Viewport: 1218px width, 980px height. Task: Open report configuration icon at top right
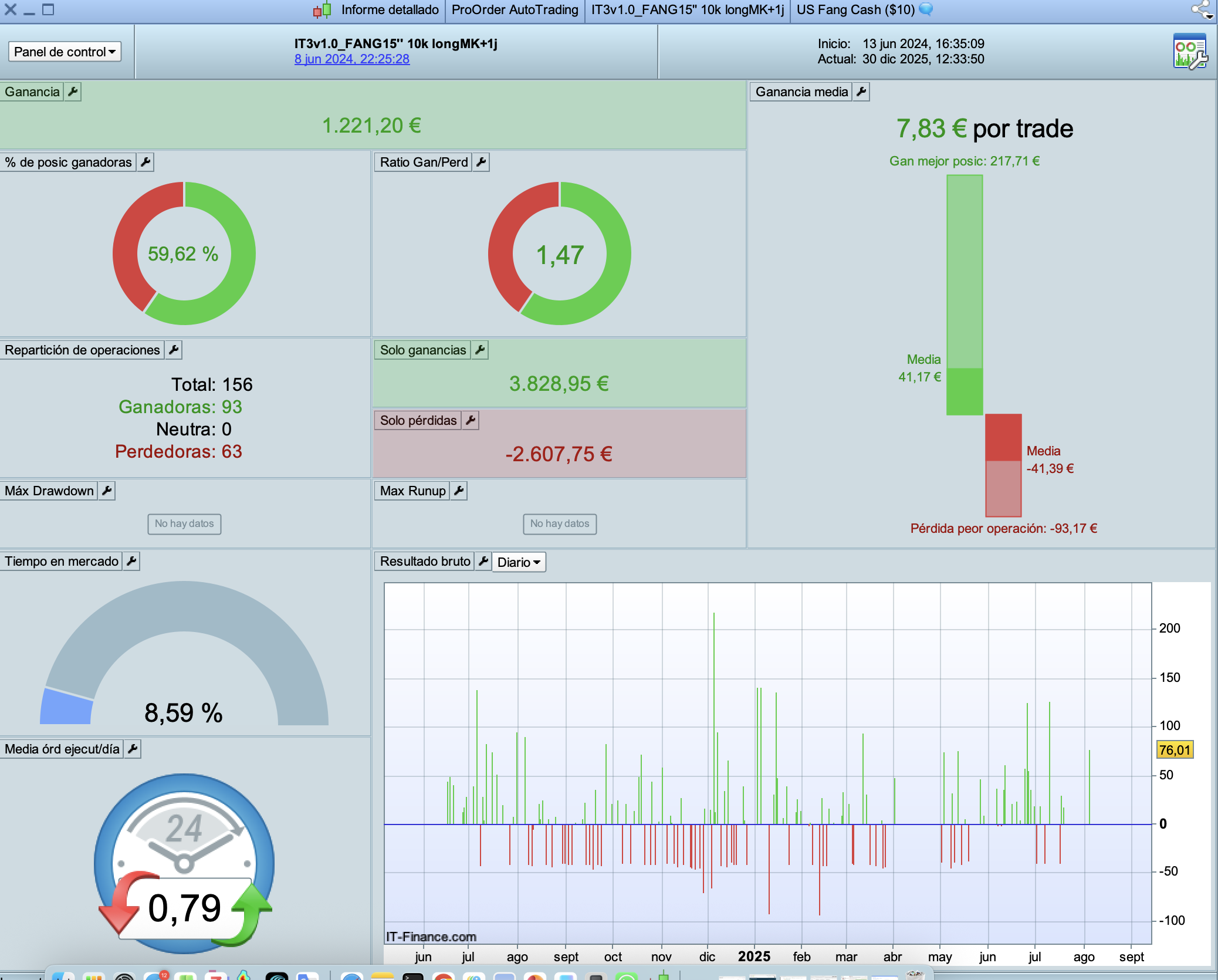click(x=1190, y=52)
